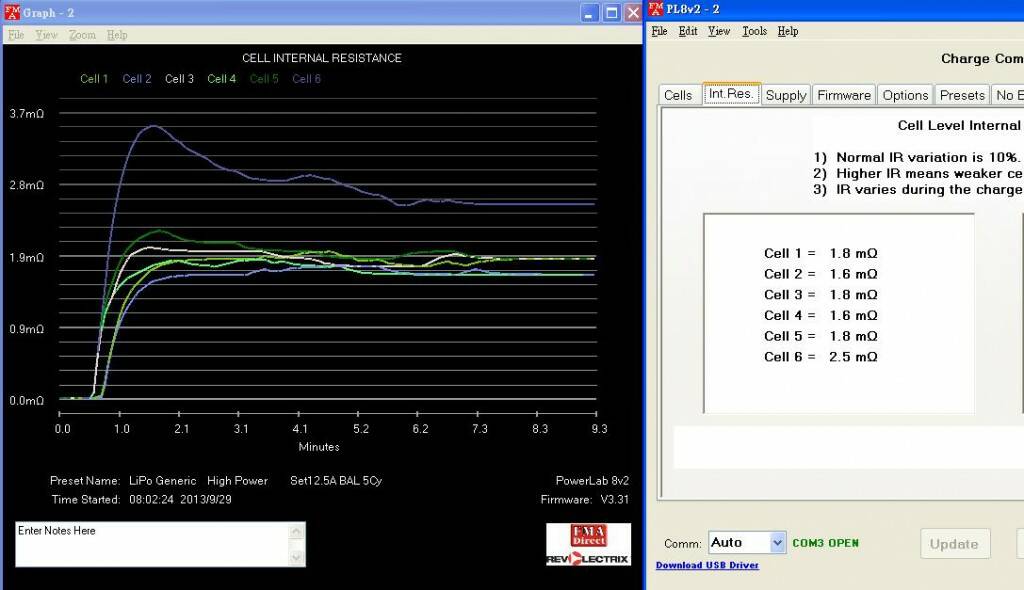The width and height of the screenshot is (1024, 590).
Task: Click the Cell 4 = 1.6 mΩ reading
Action: click(x=821, y=315)
